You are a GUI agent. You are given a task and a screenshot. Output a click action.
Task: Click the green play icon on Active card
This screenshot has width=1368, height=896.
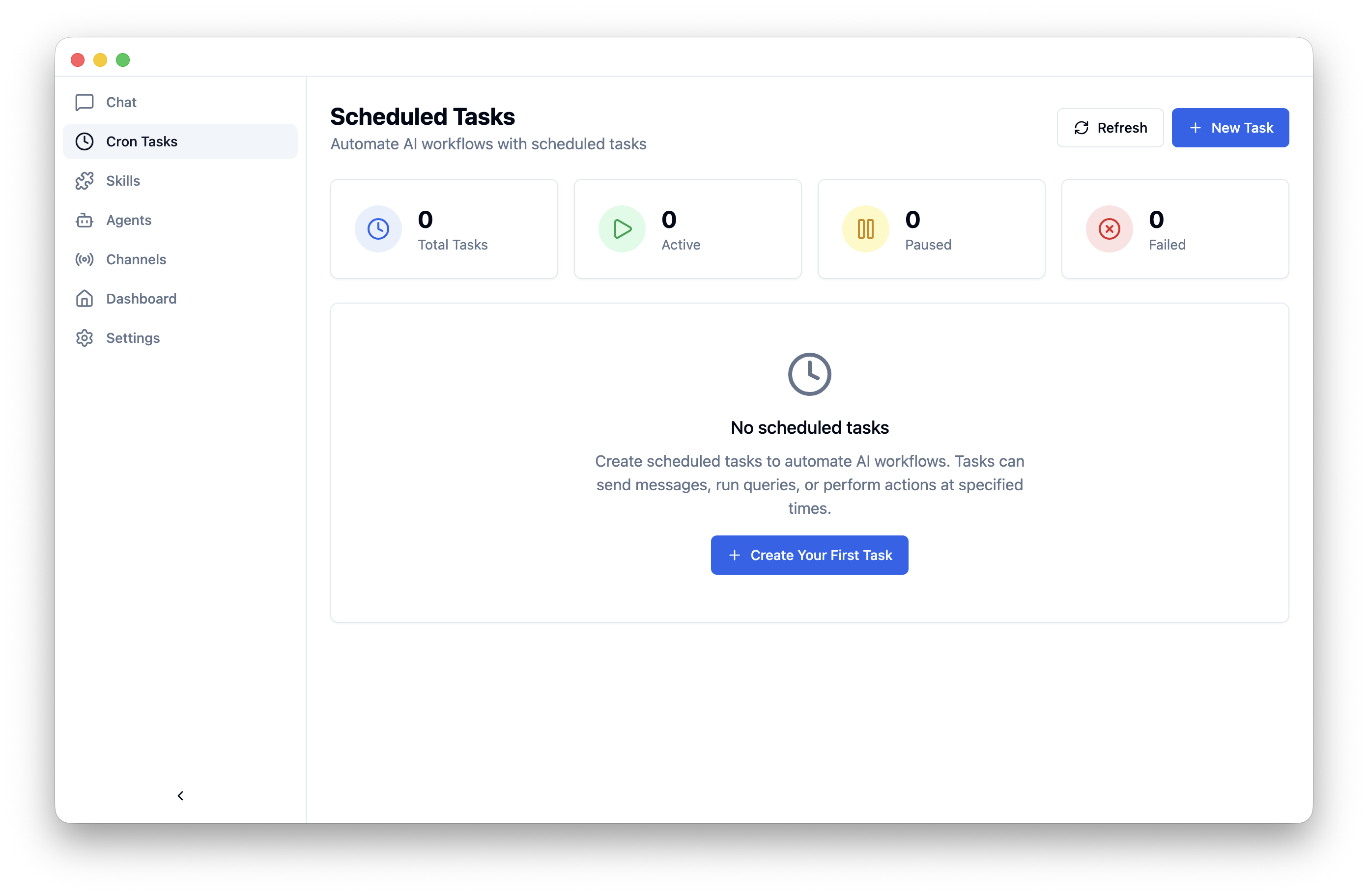click(621, 229)
